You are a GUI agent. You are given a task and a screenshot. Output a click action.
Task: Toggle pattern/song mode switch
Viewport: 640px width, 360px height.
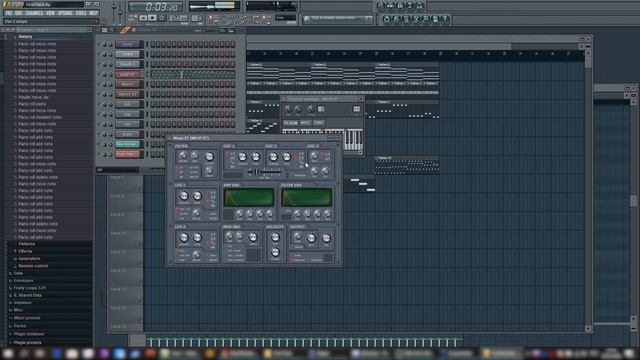133,18
